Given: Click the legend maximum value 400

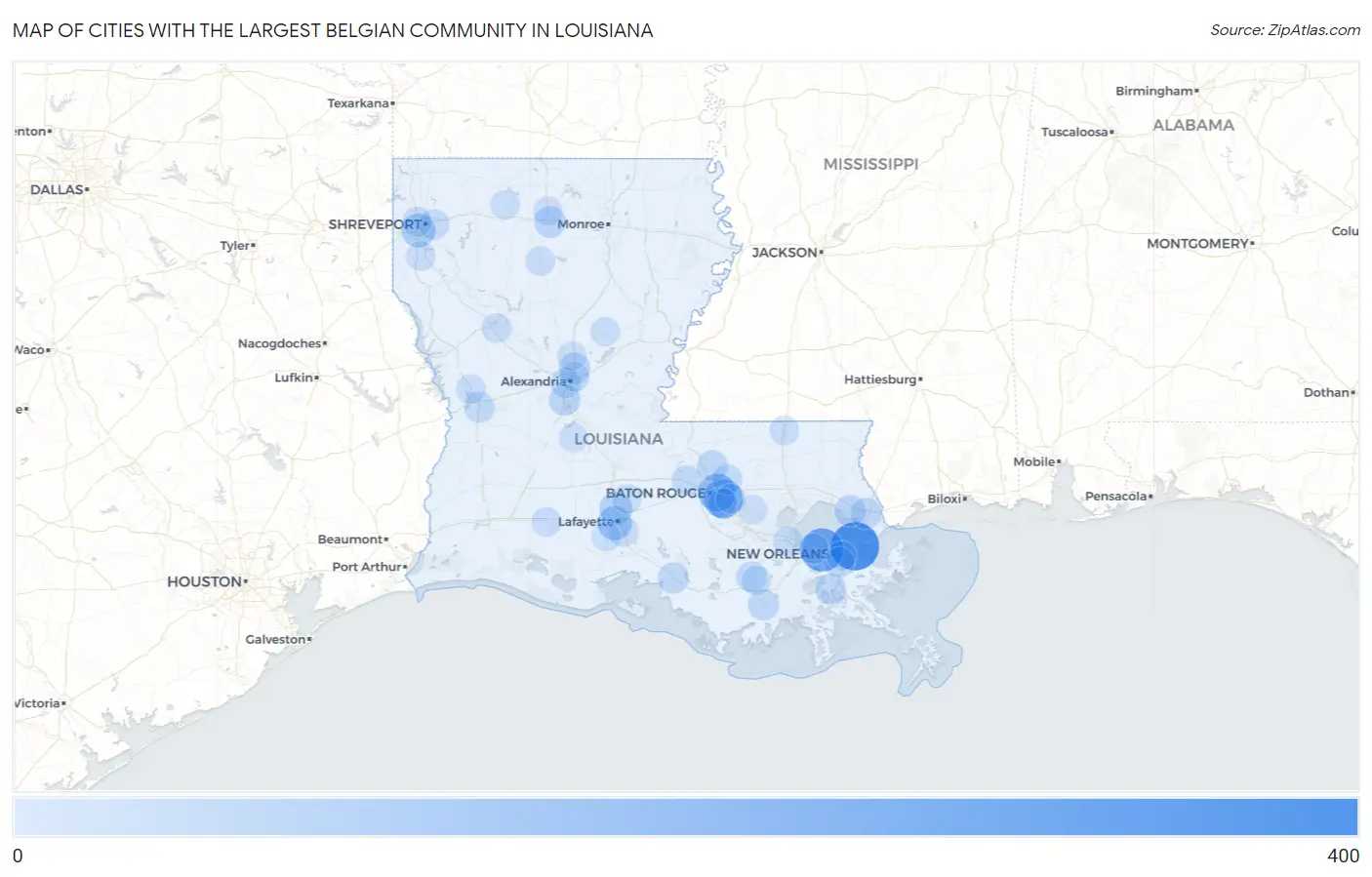Looking at the screenshot, I should click(x=1343, y=856).
